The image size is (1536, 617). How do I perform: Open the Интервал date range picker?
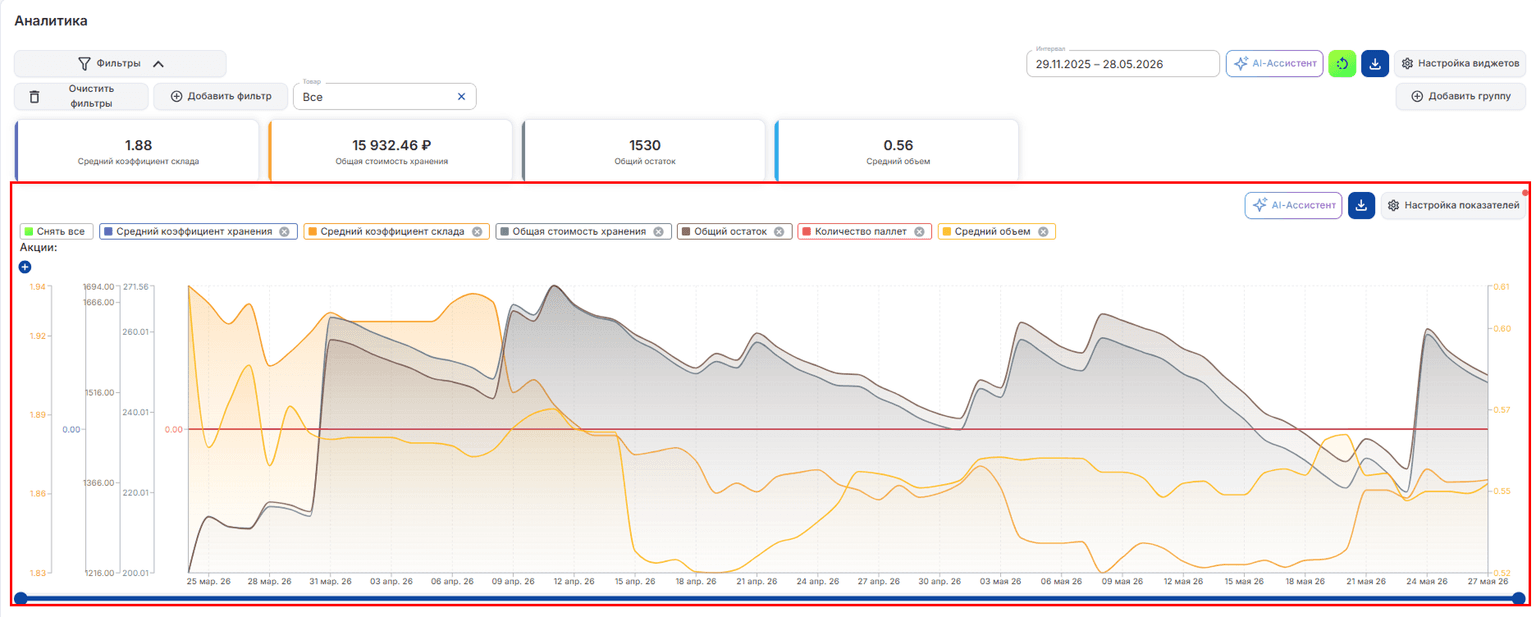[1123, 64]
